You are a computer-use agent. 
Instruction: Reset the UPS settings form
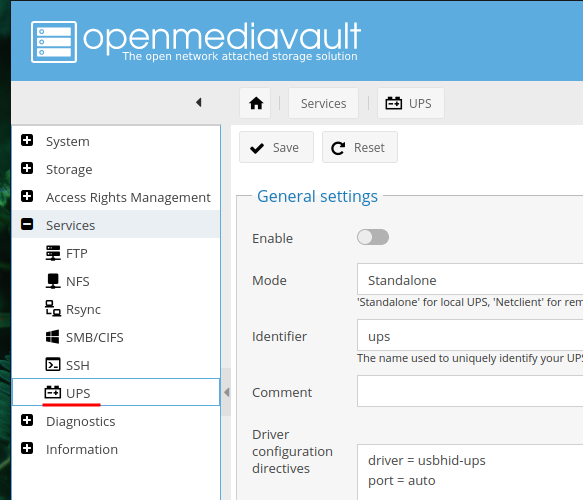pos(360,147)
